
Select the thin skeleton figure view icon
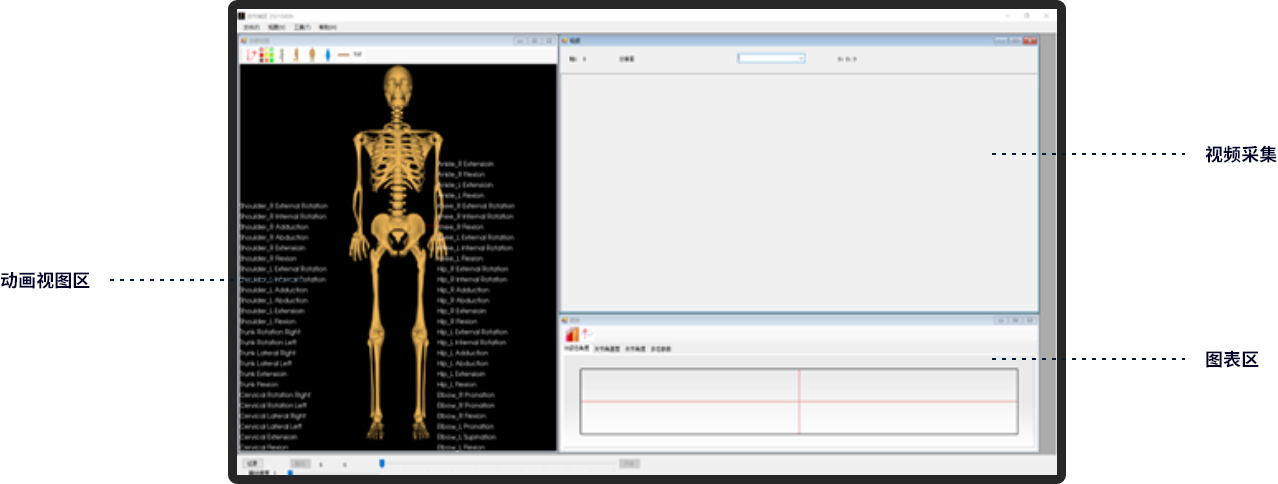pyautogui.click(x=282, y=55)
